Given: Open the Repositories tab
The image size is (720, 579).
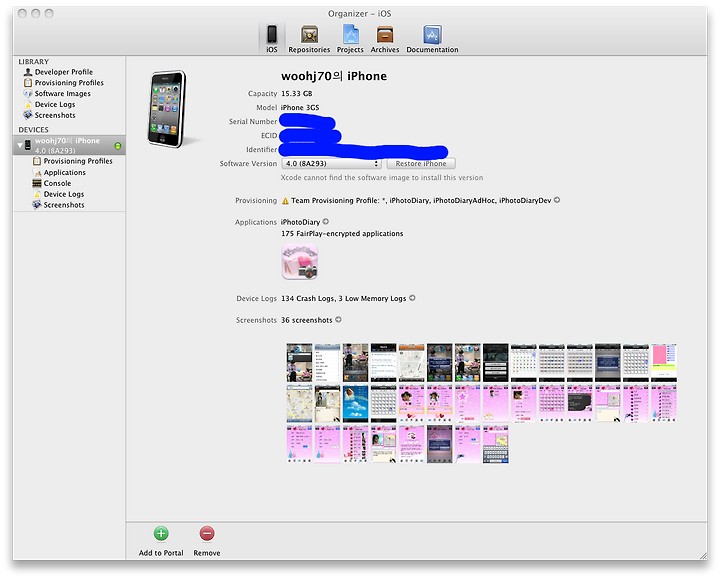Looking at the screenshot, I should [309, 39].
